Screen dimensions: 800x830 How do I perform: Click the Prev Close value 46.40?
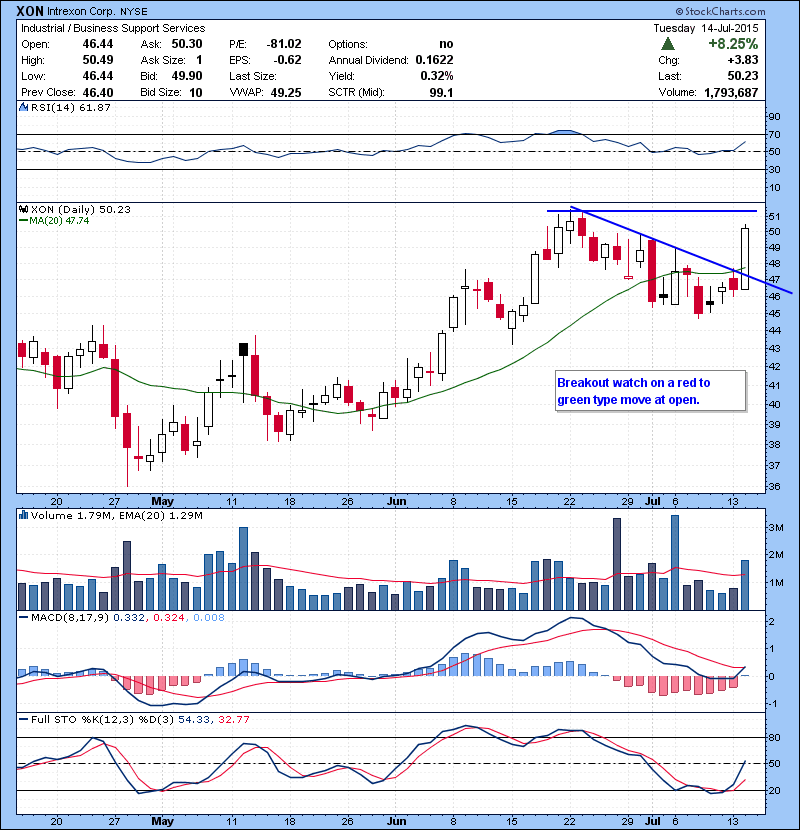pos(98,93)
